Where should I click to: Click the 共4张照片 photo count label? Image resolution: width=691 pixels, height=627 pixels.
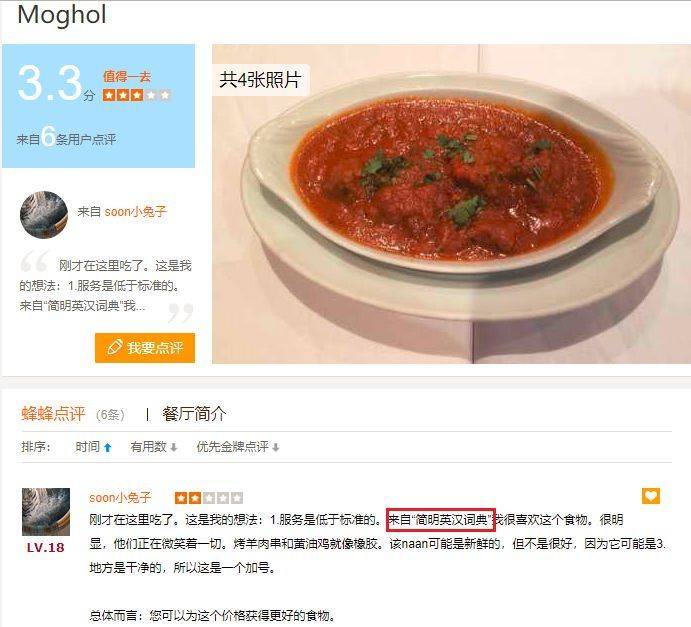[260, 80]
